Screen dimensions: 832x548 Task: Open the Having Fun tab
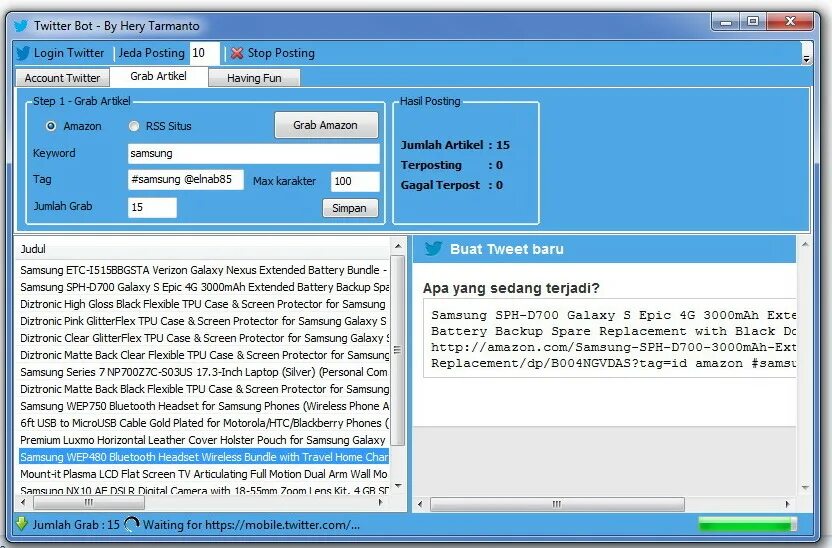[254, 78]
